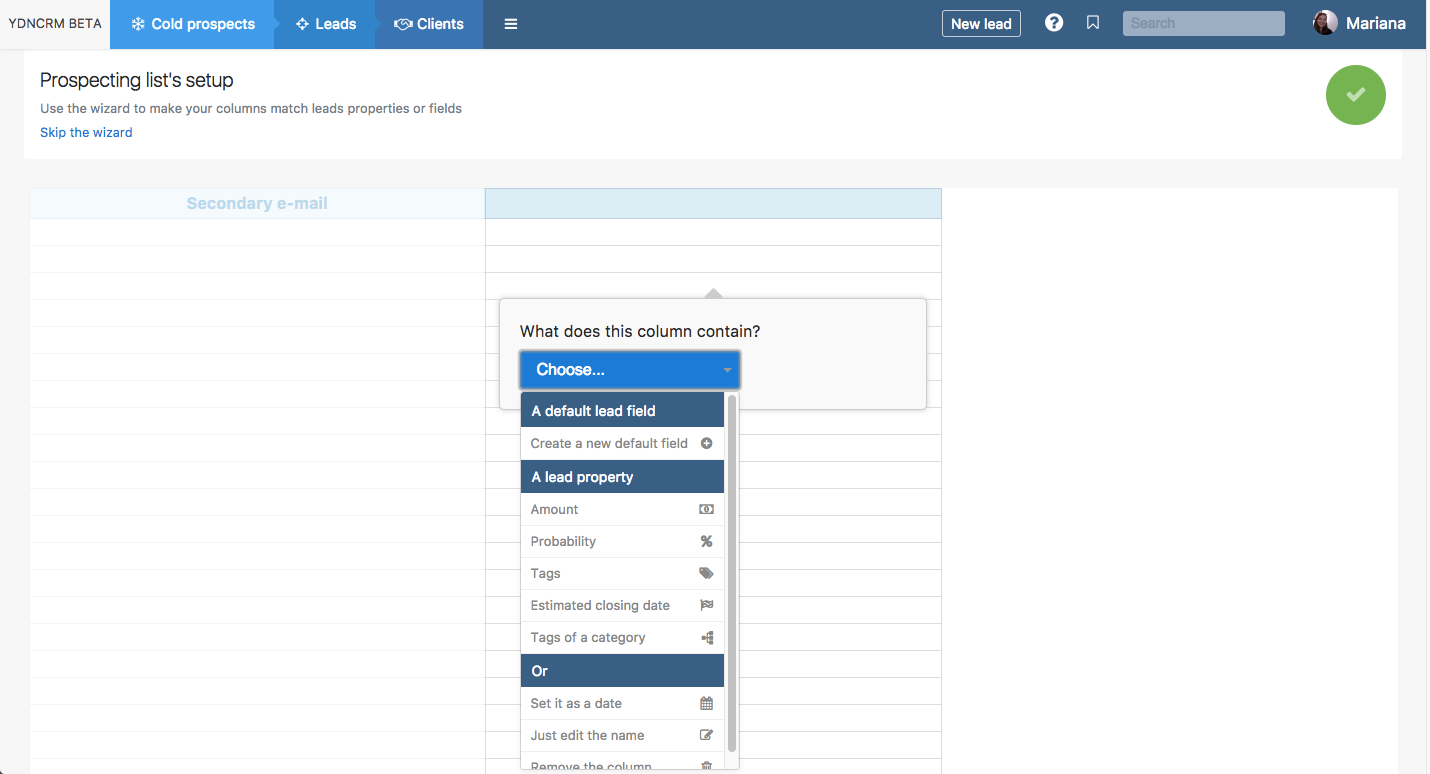1430x774 pixels.
Task: Select Tags from the dropdown list
Action: click(546, 573)
